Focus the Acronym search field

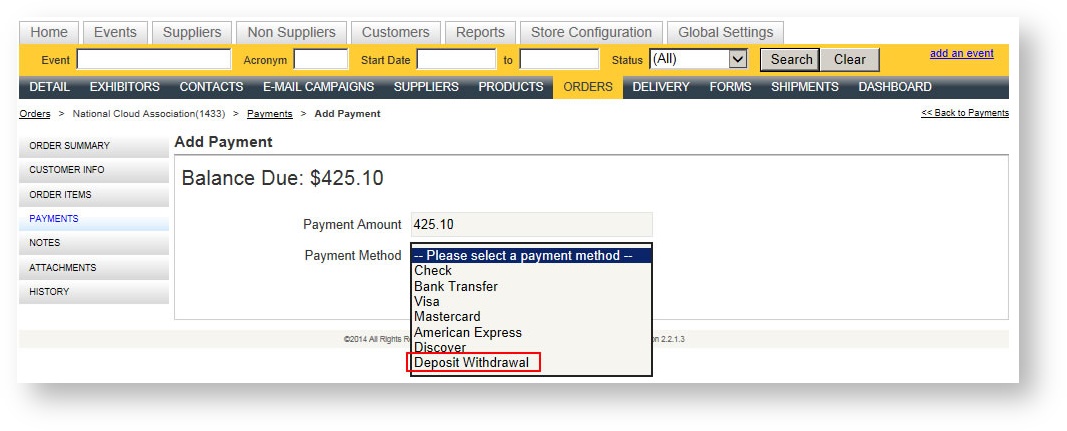tap(320, 60)
